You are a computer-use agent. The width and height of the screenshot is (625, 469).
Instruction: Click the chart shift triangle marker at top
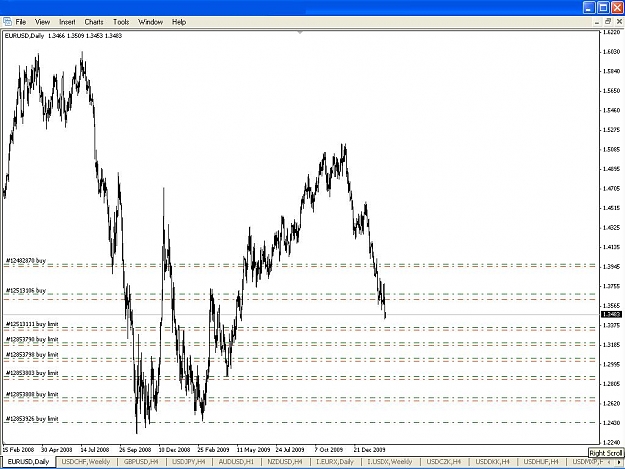[x=300, y=33]
